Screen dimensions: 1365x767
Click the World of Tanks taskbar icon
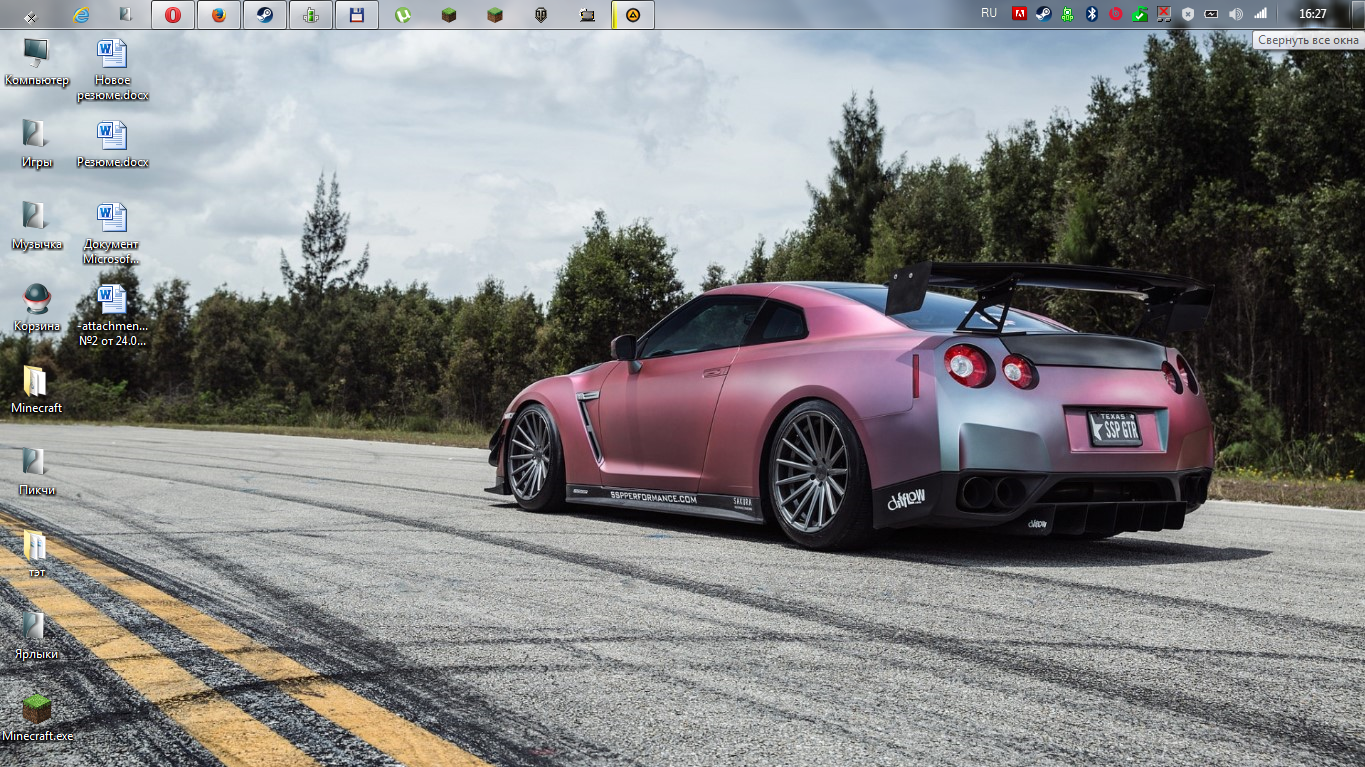click(x=541, y=15)
